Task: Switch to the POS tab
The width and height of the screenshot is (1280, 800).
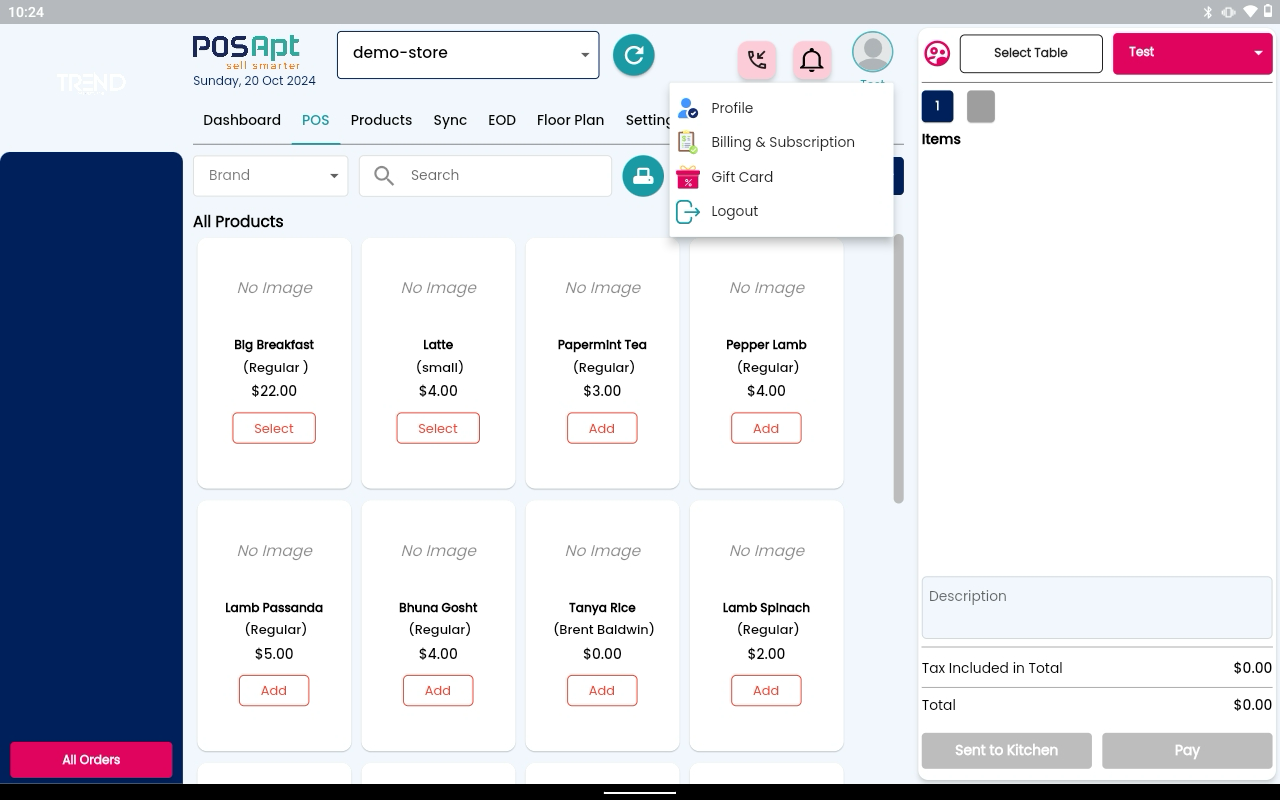Action: (x=315, y=120)
